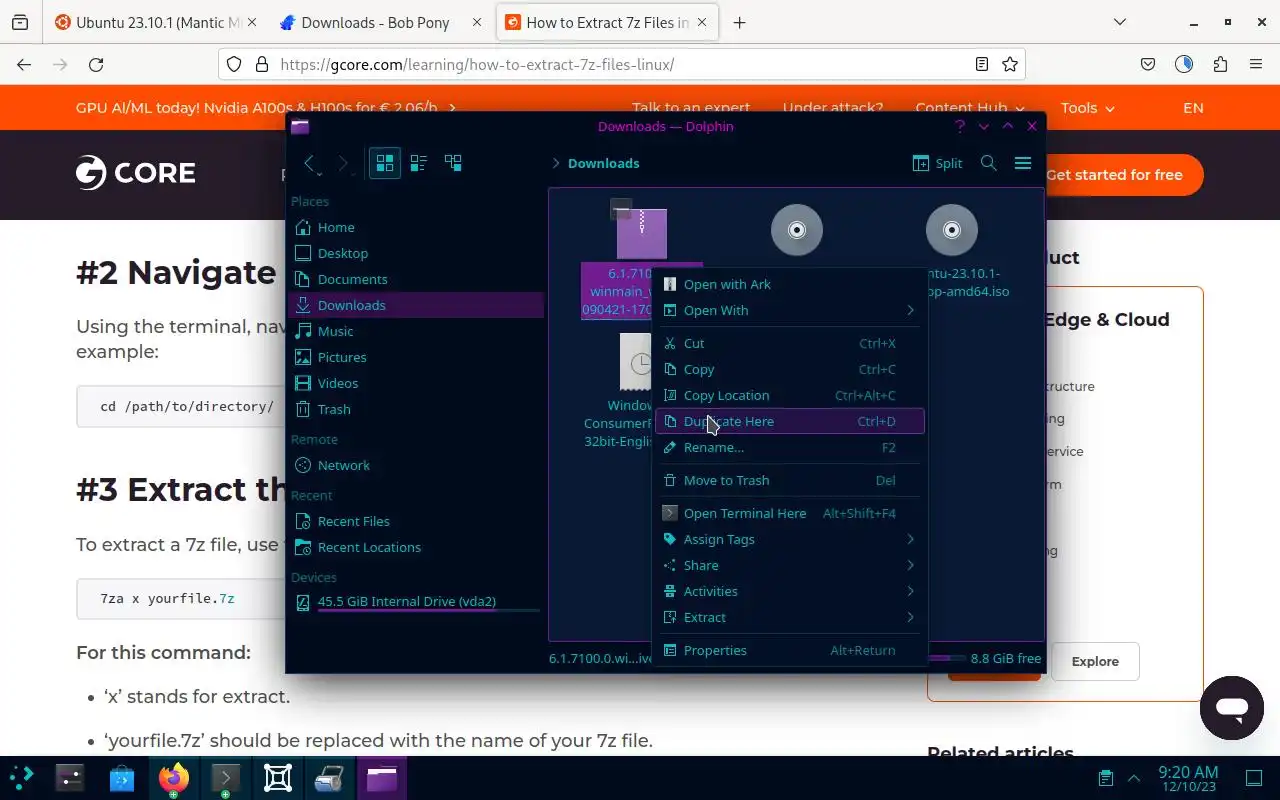This screenshot has width=1280, height=800.
Task: Click the Explore button
Action: 1095,661
